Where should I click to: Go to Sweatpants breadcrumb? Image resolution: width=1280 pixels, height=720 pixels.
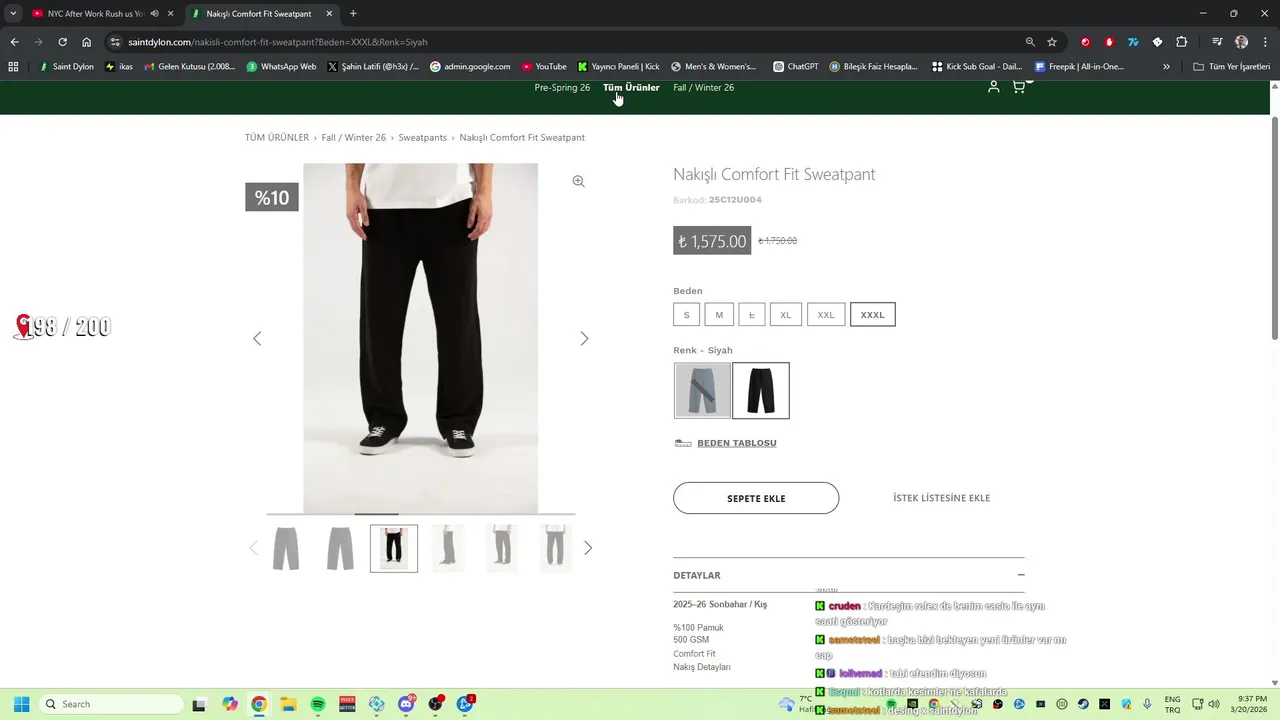click(423, 138)
